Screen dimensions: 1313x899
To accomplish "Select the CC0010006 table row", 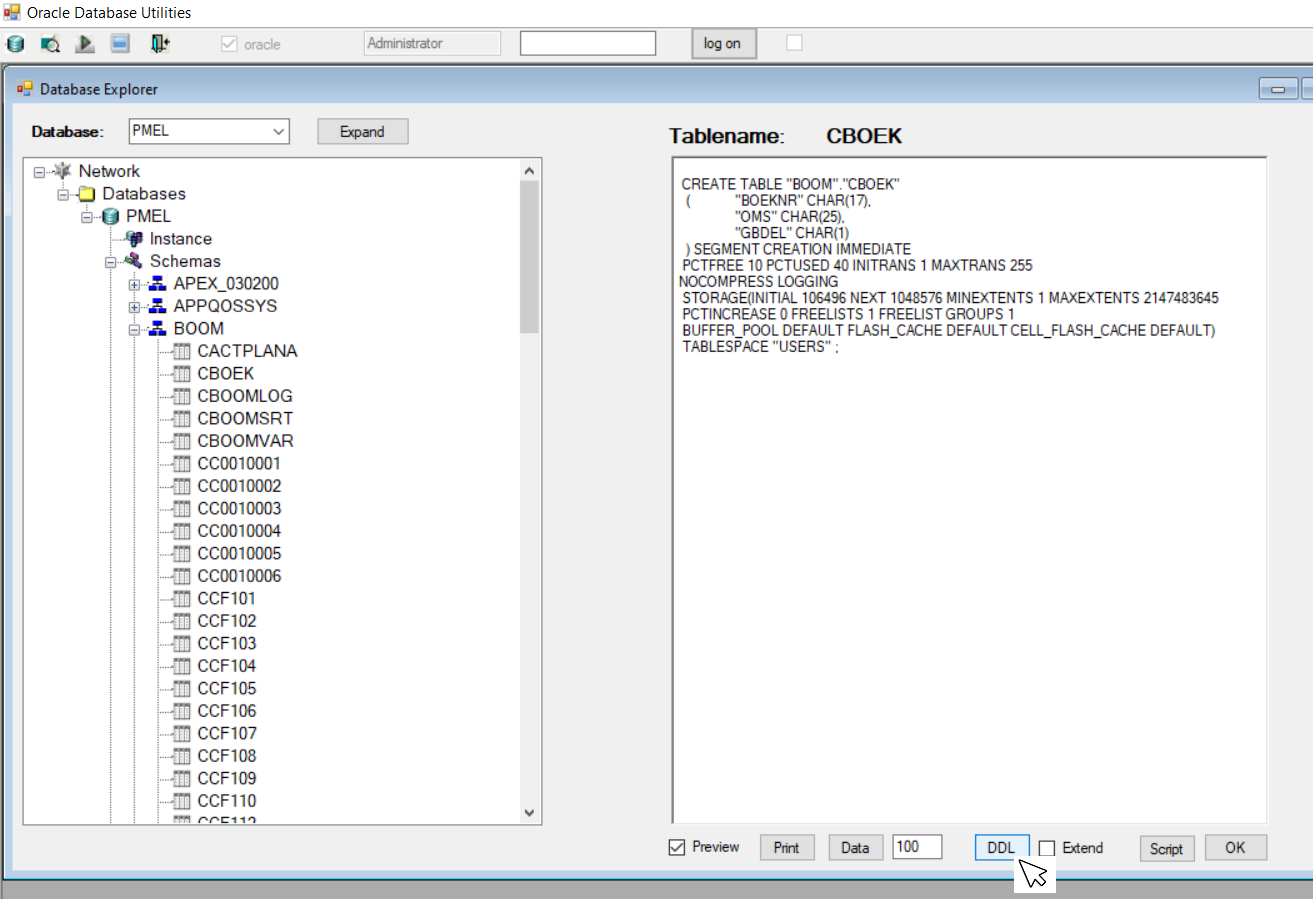I will pyautogui.click(x=239, y=576).
